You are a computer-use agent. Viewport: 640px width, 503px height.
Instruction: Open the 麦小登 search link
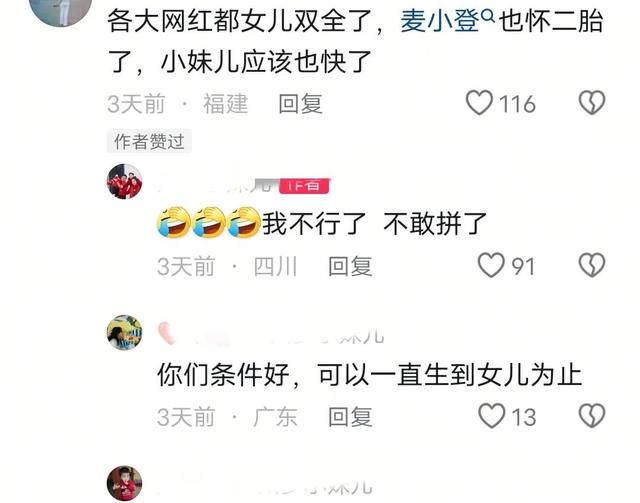click(x=440, y=21)
